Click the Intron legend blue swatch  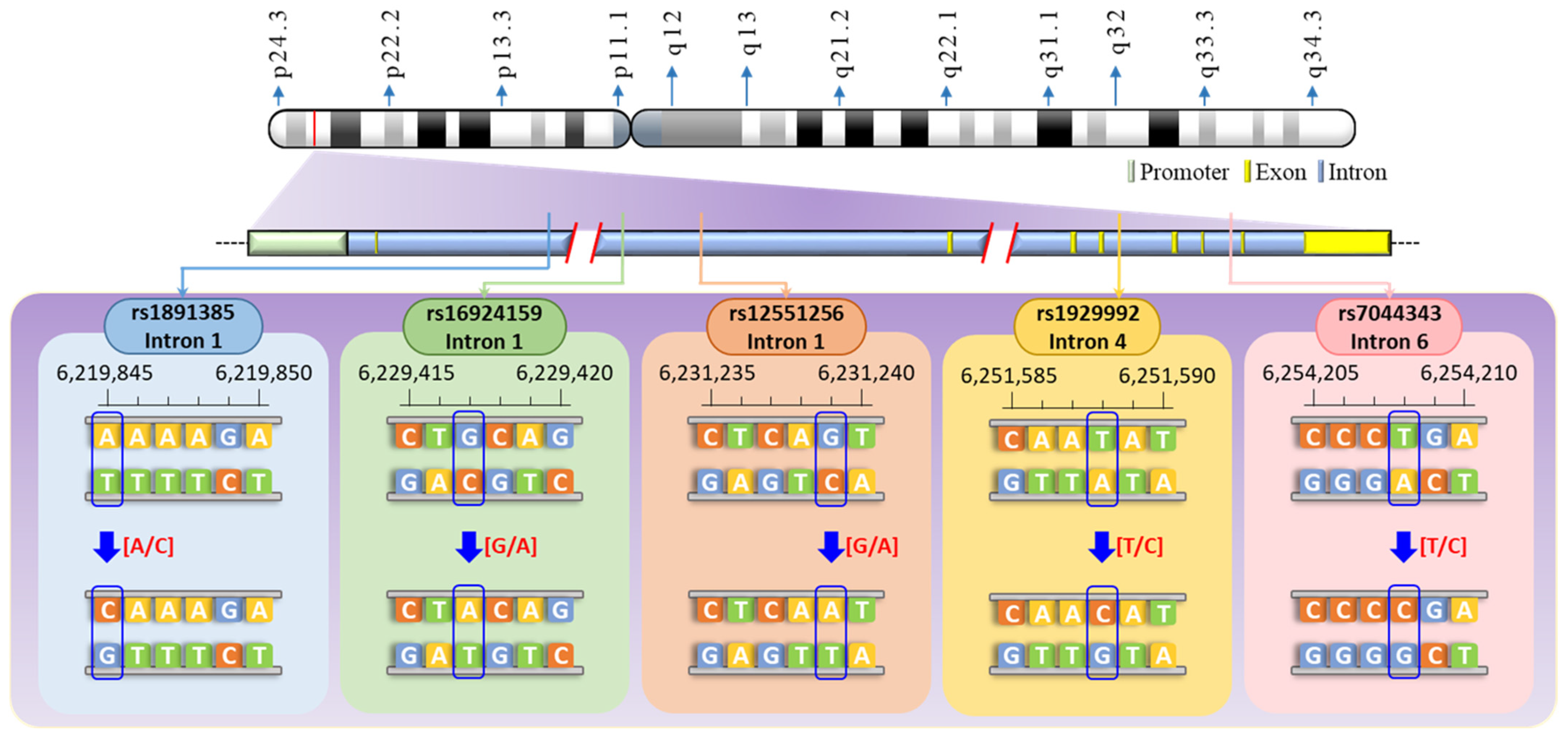pos(1321,172)
